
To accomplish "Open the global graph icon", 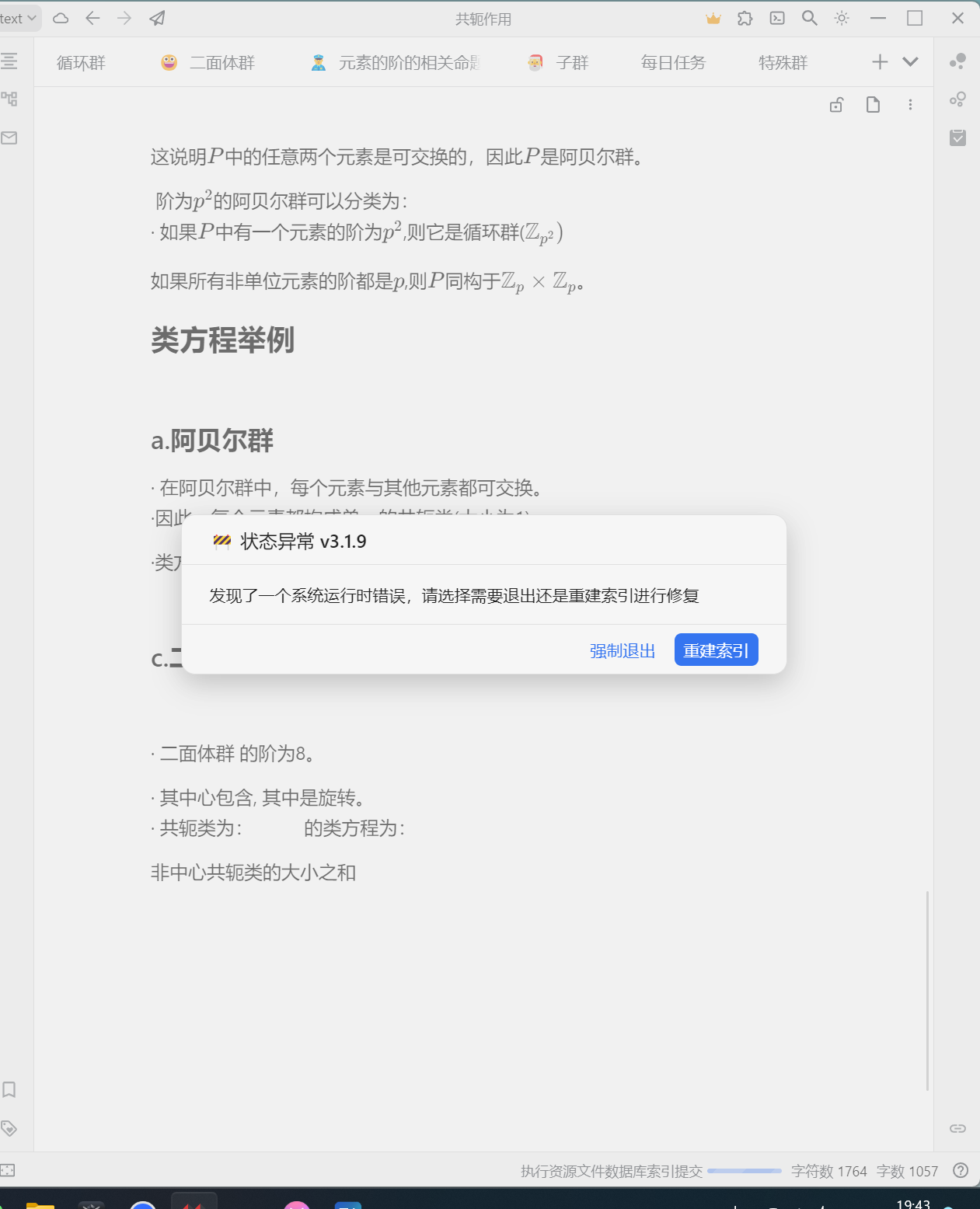I will point(957,99).
